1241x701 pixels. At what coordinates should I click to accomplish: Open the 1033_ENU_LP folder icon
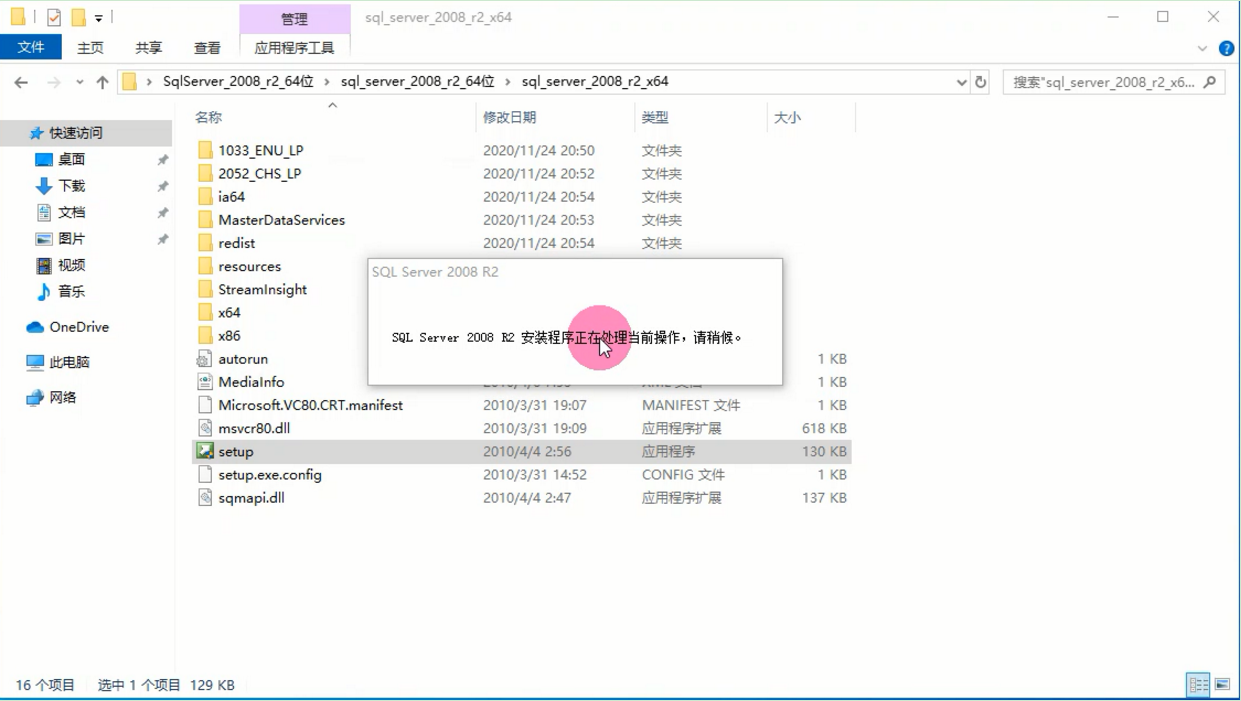205,150
